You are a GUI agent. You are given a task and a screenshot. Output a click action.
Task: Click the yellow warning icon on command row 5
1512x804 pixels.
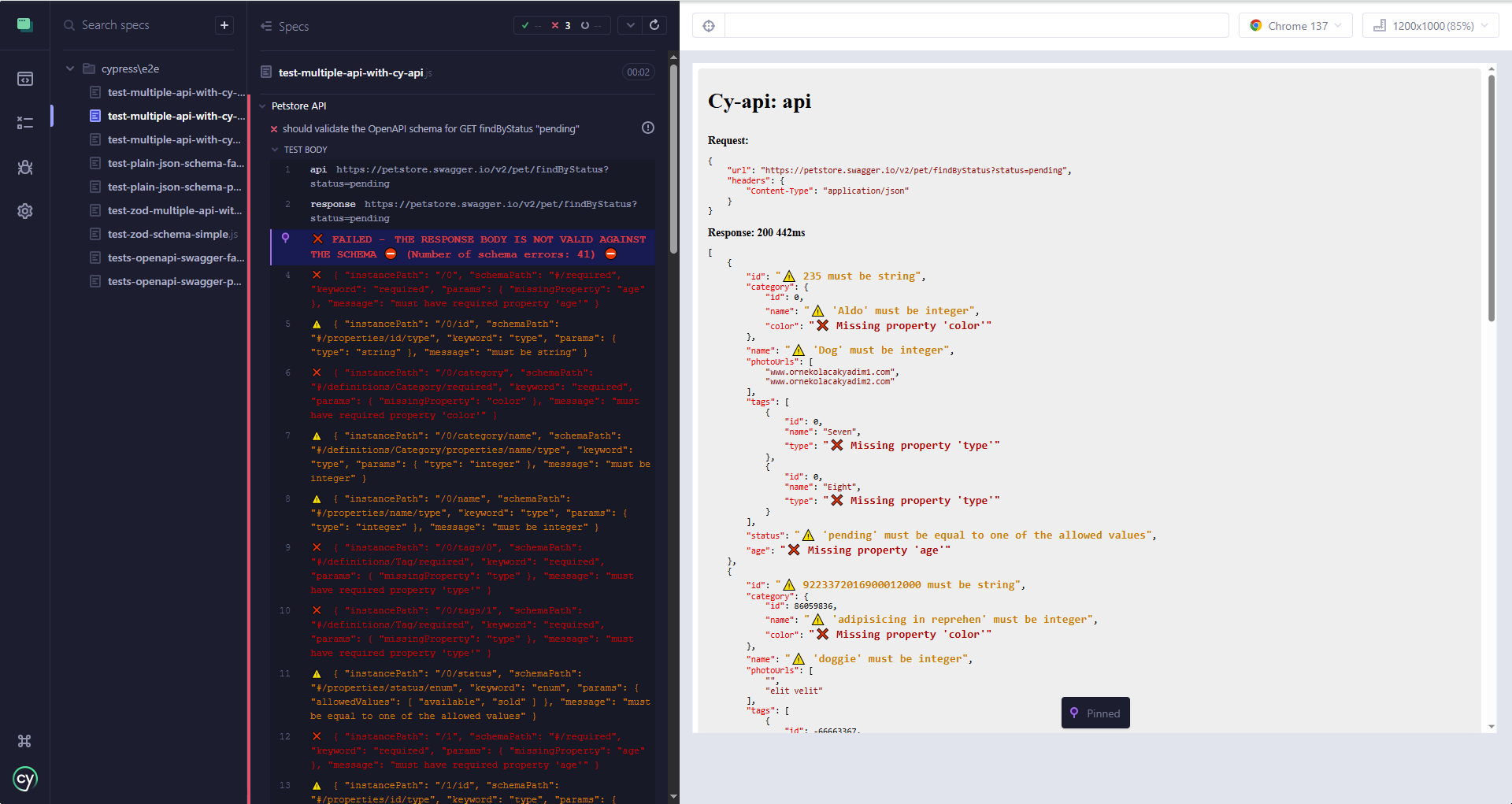317,324
